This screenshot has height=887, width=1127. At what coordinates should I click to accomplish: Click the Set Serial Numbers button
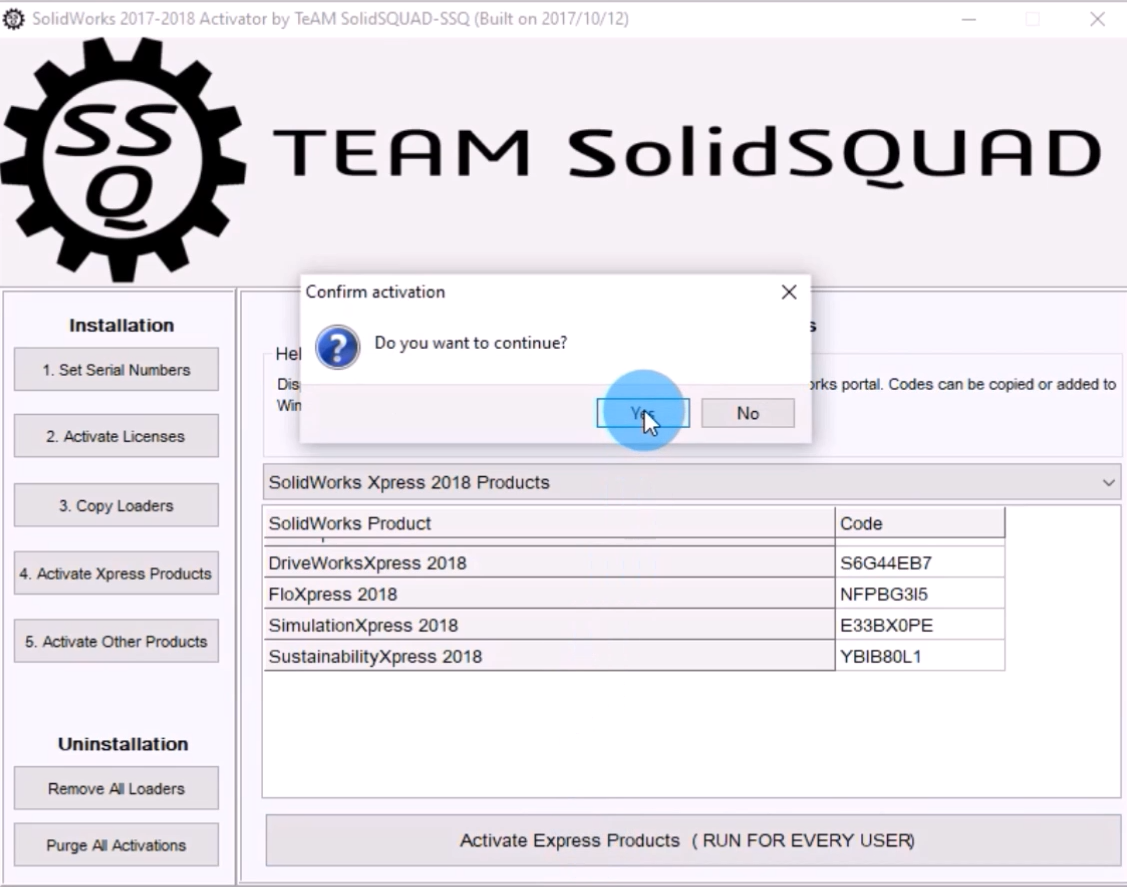(116, 370)
